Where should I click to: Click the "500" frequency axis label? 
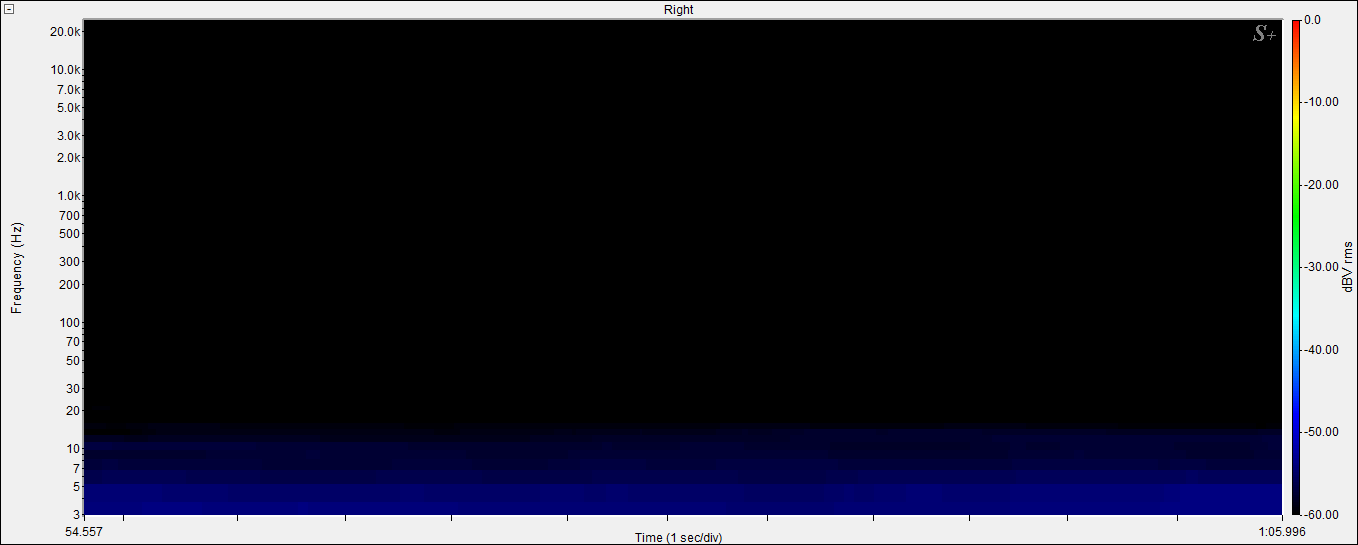click(x=70, y=234)
